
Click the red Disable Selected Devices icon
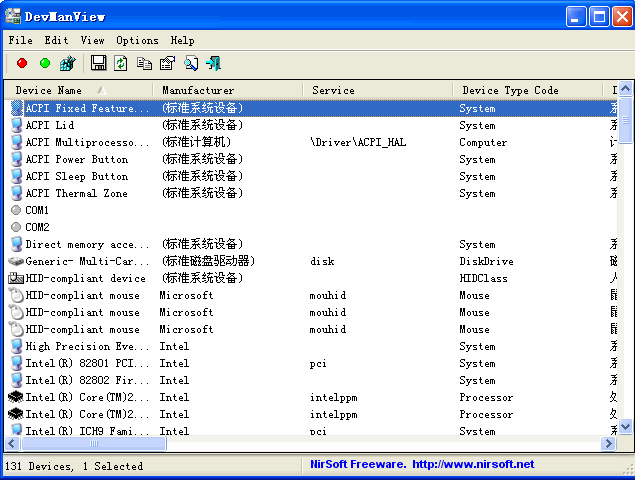click(22, 63)
